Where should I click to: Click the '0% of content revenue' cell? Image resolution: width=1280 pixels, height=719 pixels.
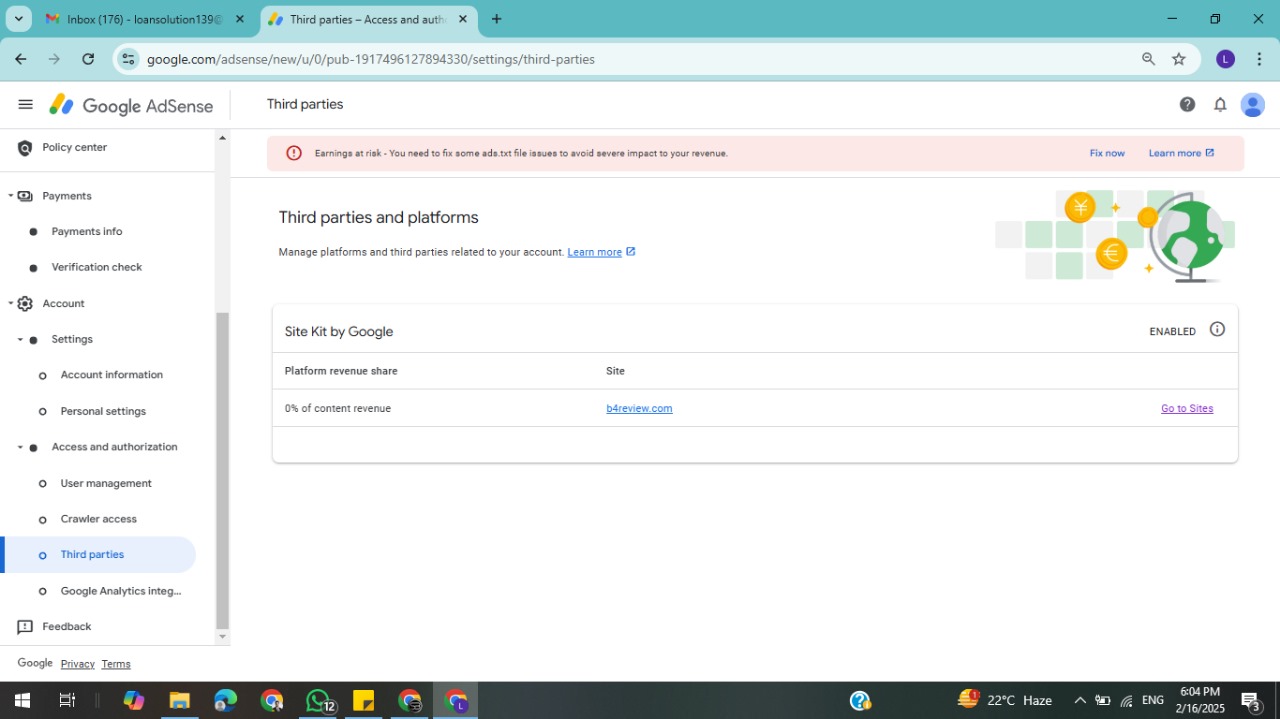click(x=338, y=408)
